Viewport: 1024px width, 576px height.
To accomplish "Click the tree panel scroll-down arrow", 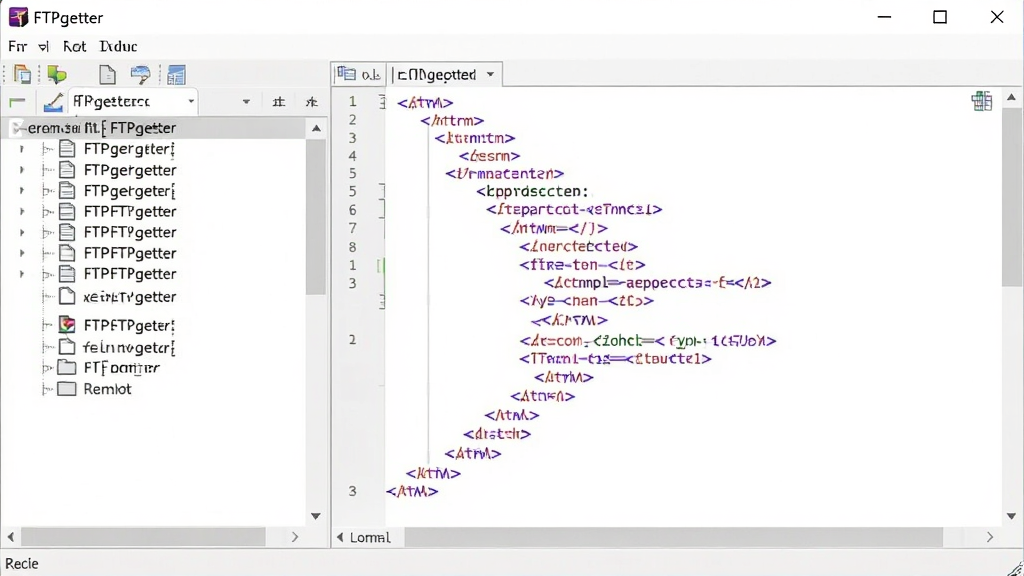I will tap(316, 516).
